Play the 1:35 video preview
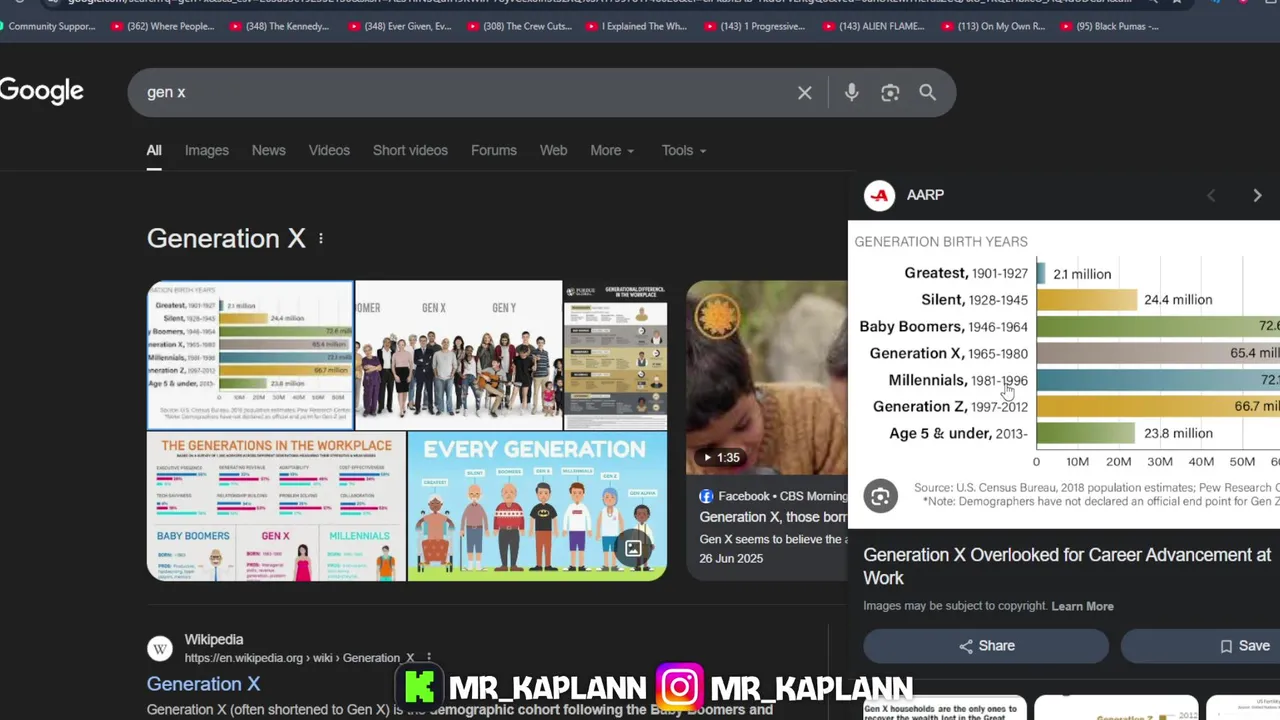1280x720 pixels. click(x=719, y=457)
